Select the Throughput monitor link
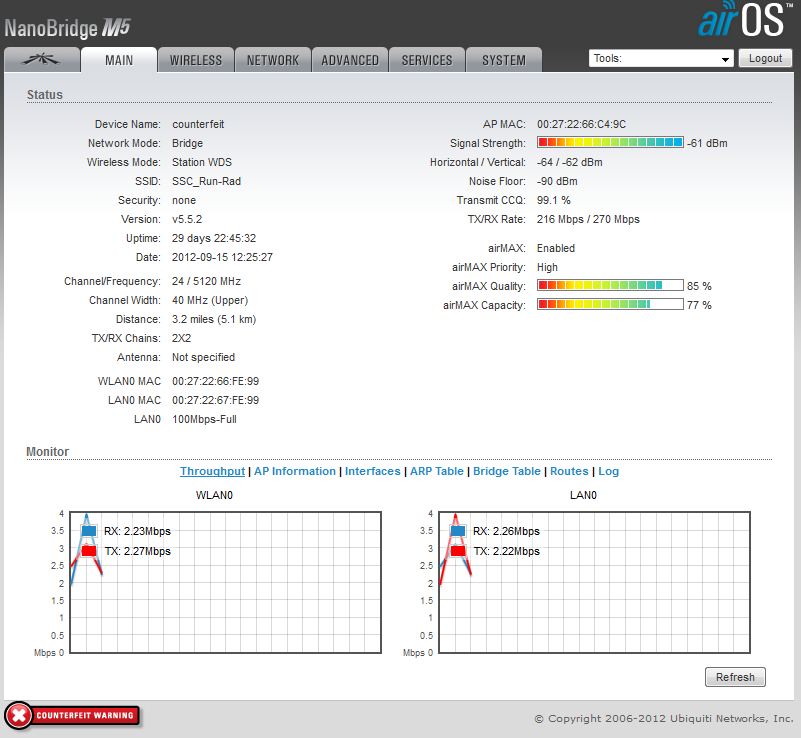Viewport: 801px width, 738px height. click(213, 471)
